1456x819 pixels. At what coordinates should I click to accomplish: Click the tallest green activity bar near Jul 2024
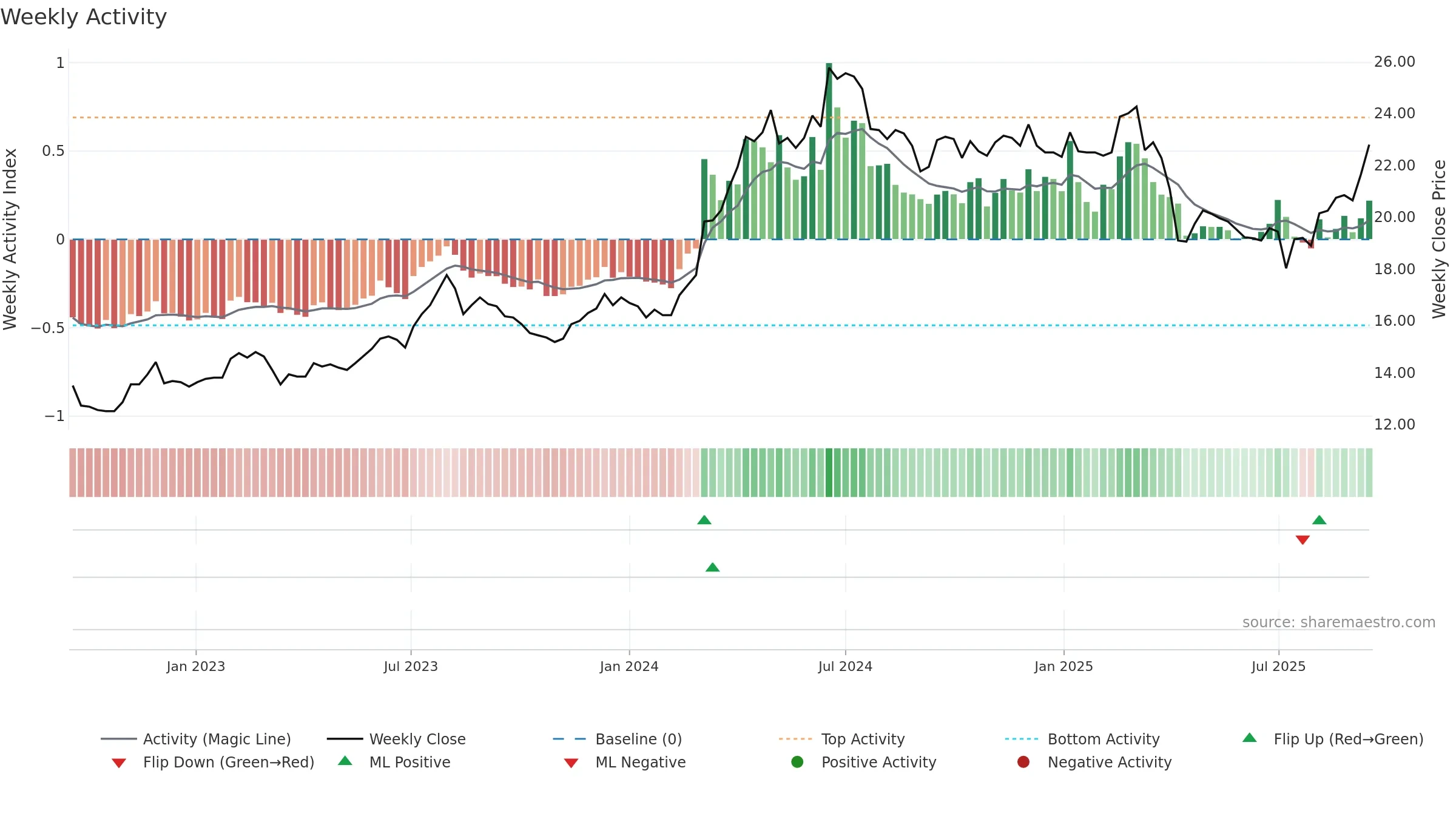(x=829, y=151)
